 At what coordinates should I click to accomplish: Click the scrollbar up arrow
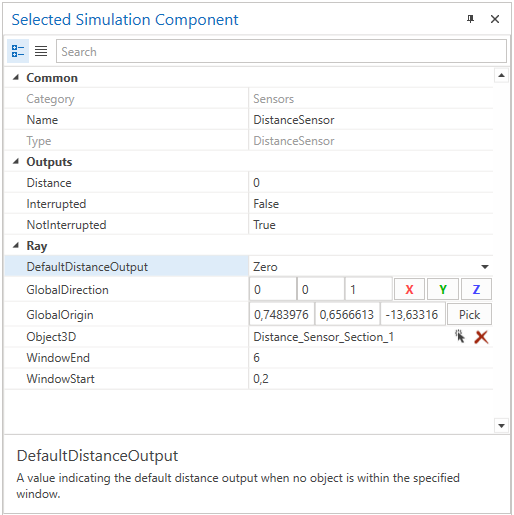click(501, 75)
